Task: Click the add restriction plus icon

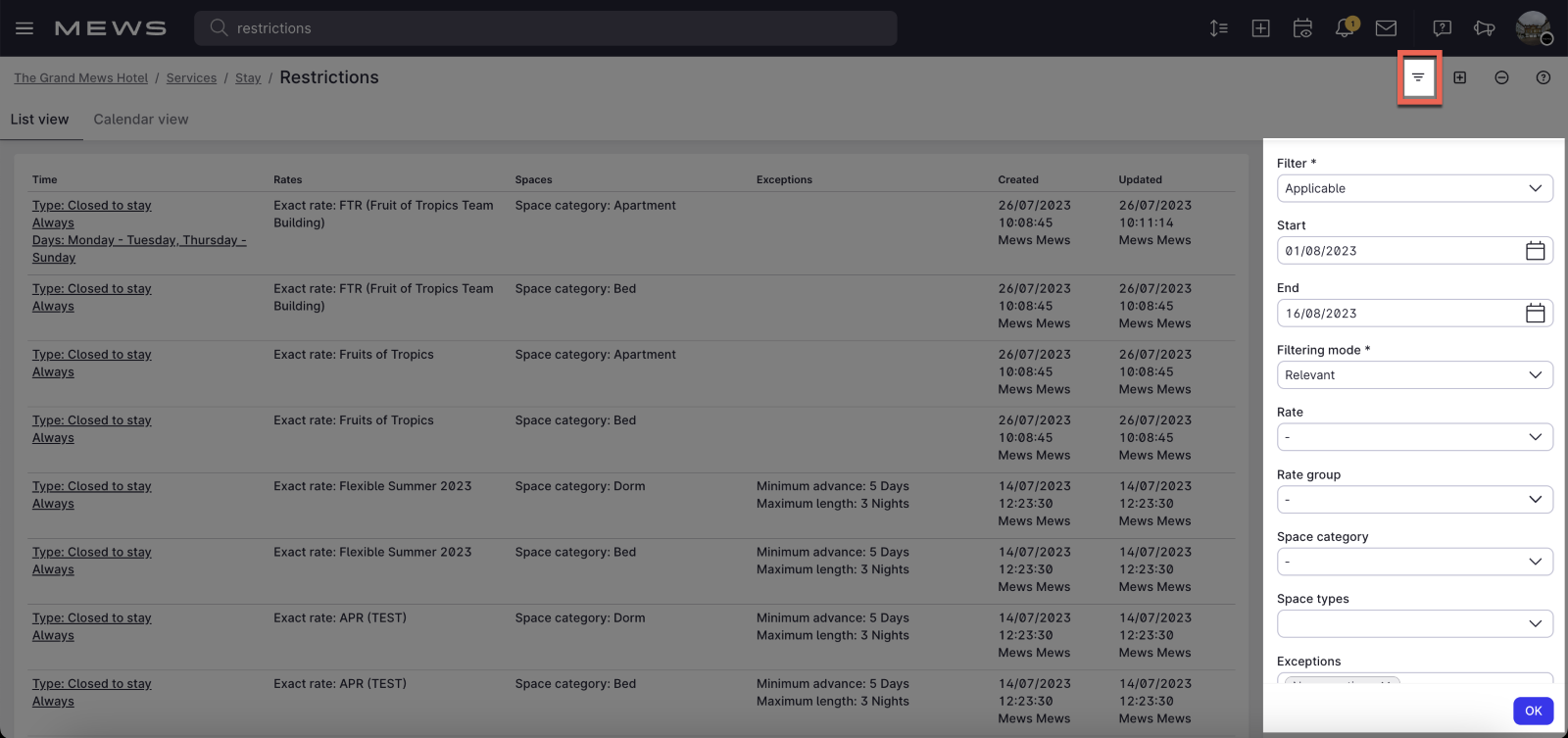Action: click(x=1459, y=77)
